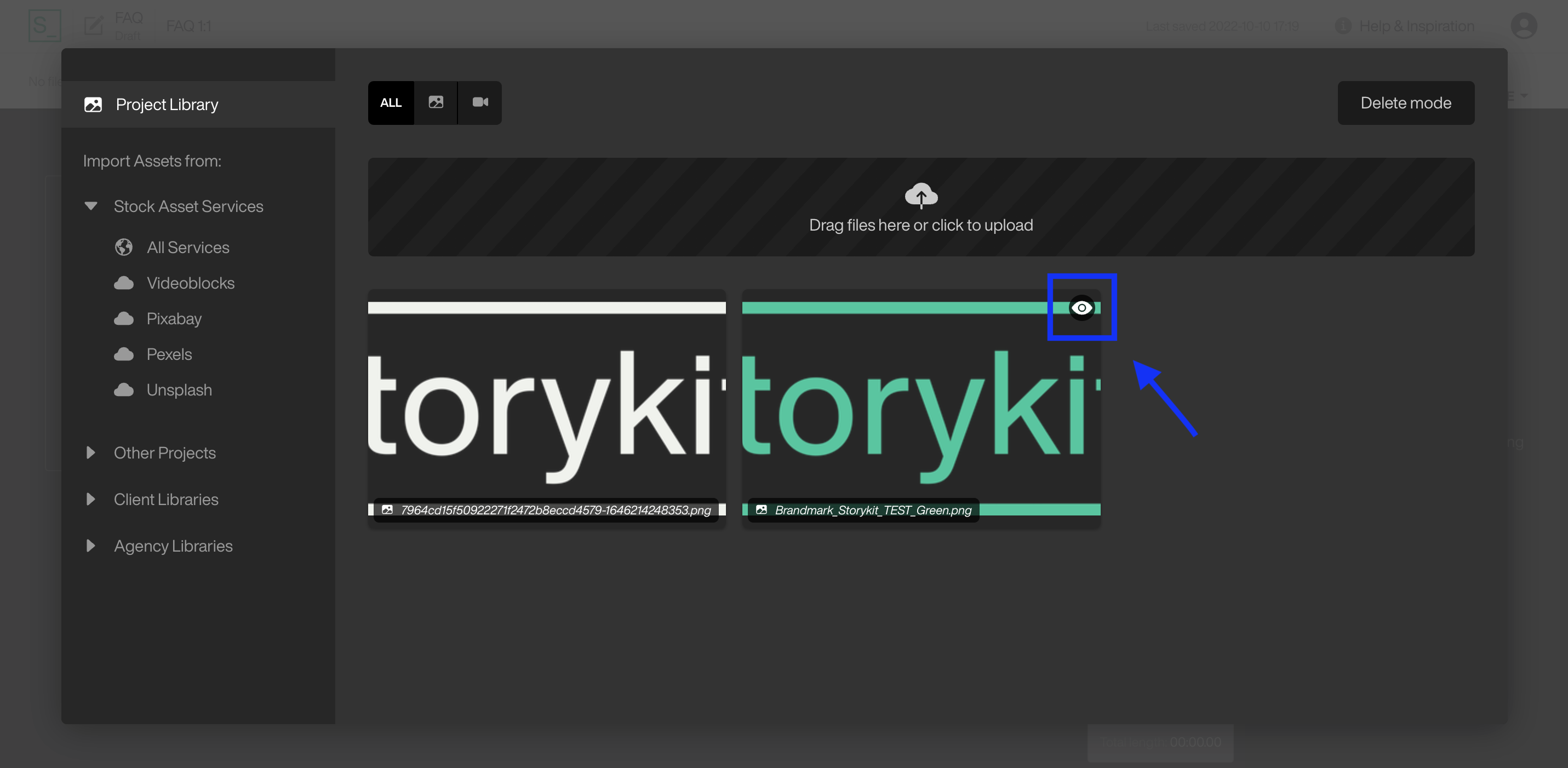Enable the videos-only media filter

coord(479,103)
